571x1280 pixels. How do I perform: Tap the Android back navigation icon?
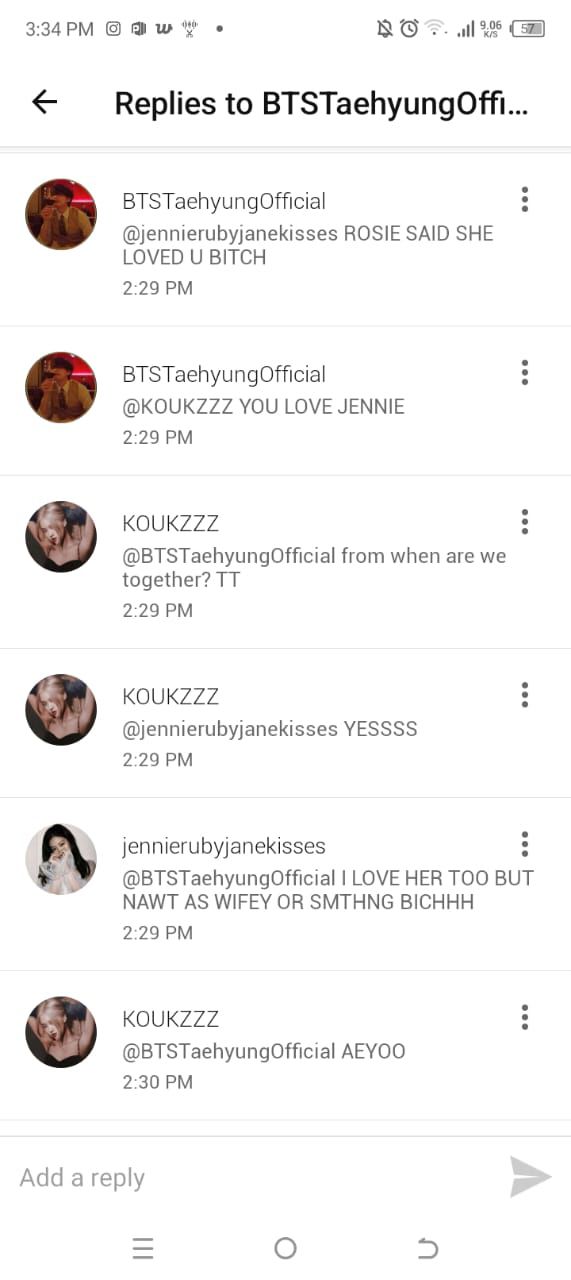point(427,1248)
